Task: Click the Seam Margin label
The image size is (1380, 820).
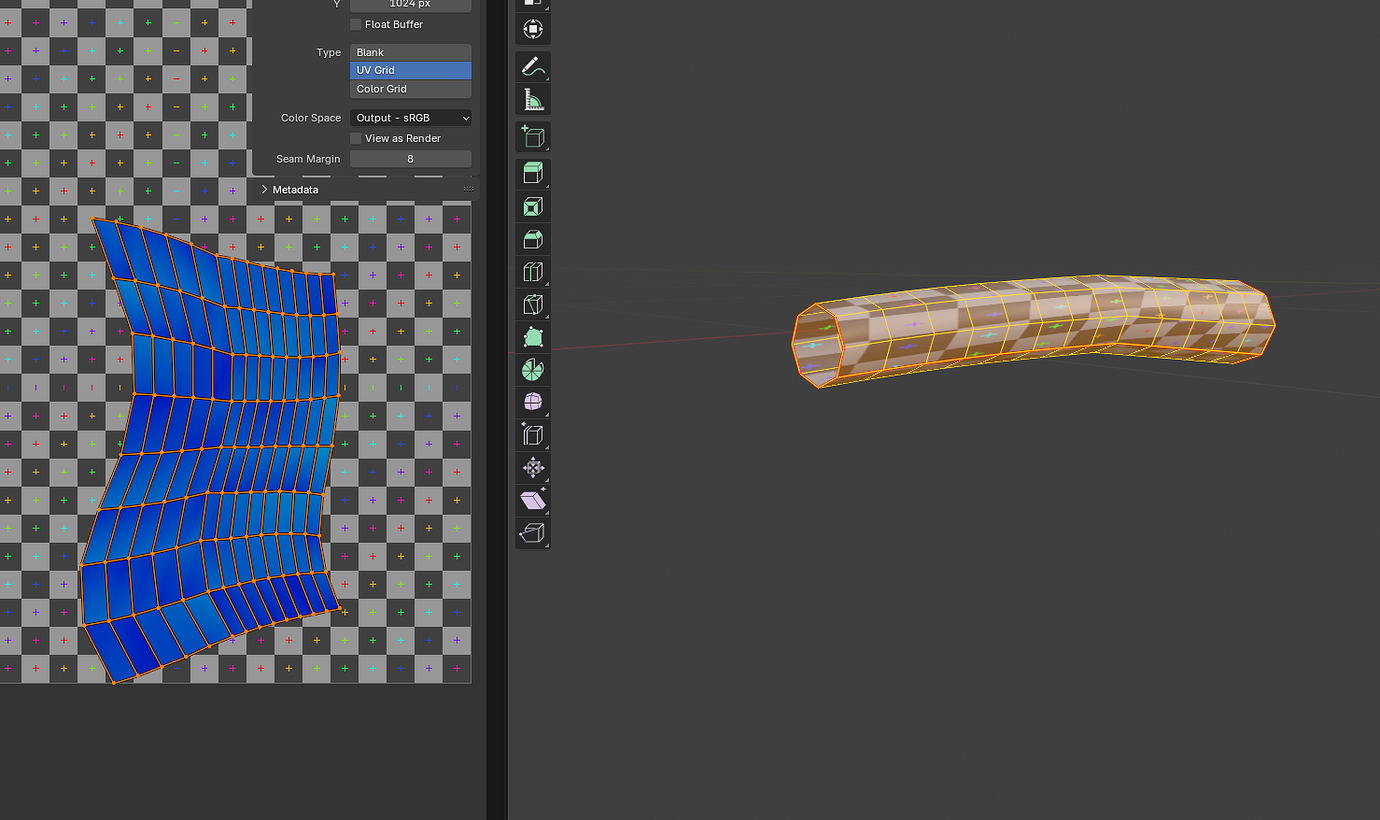Action: click(x=308, y=159)
